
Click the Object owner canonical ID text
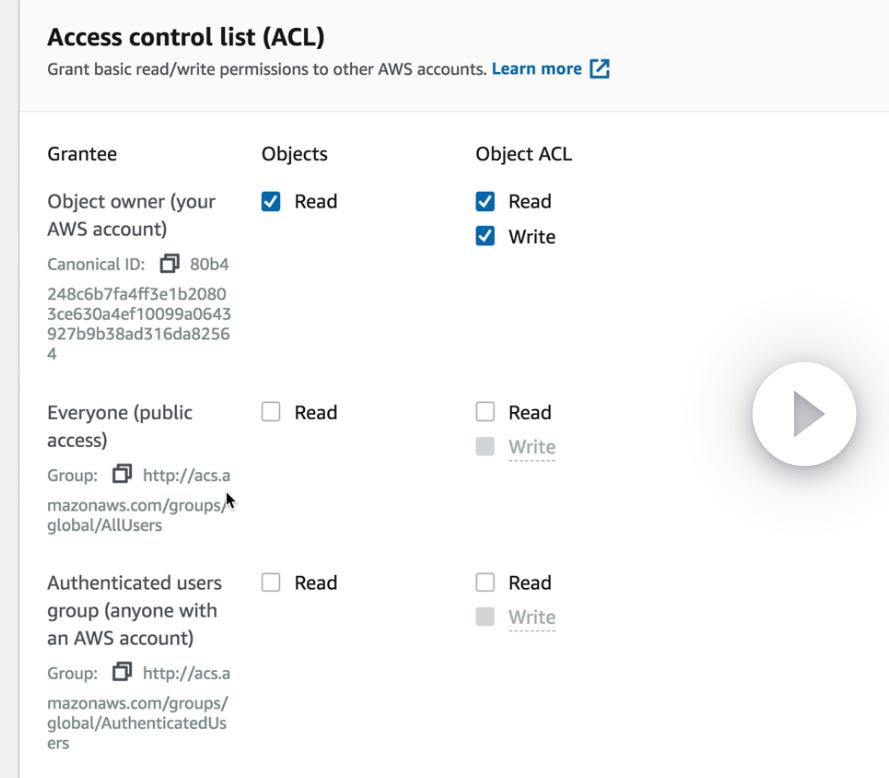click(x=138, y=314)
